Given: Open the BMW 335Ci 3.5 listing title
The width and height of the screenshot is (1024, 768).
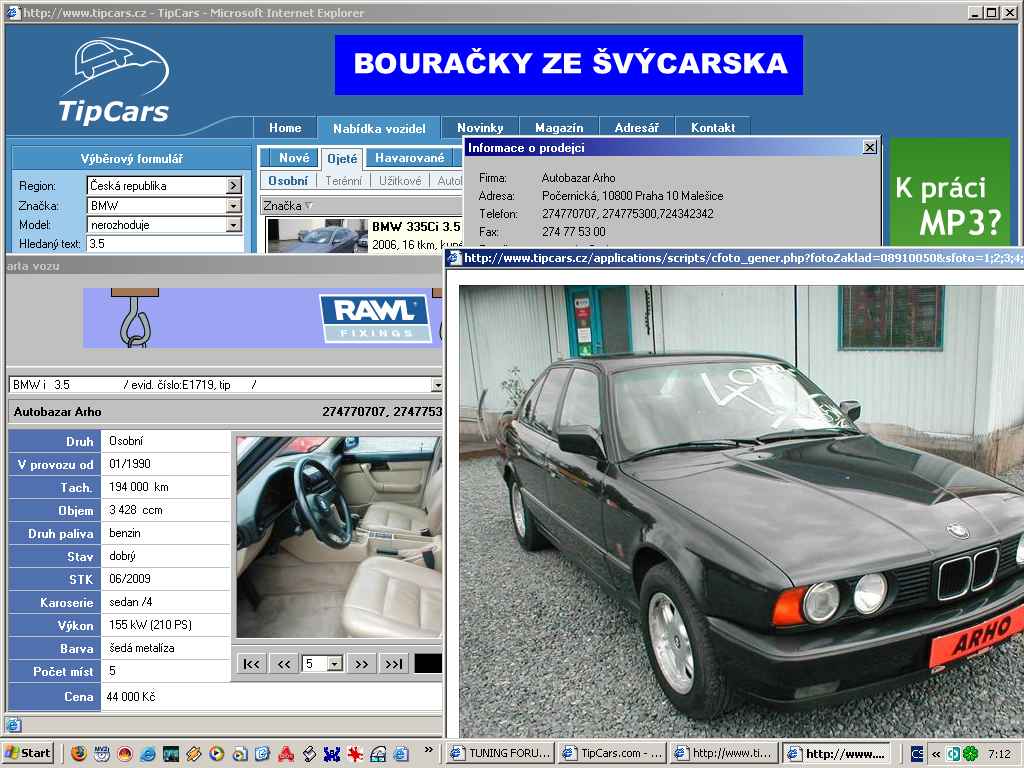Looking at the screenshot, I should [x=416, y=227].
